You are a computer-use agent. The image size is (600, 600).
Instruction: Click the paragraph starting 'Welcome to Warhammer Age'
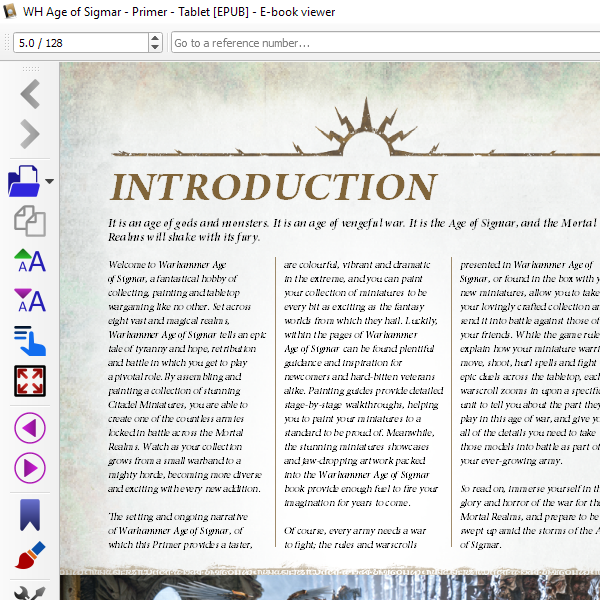click(187, 377)
